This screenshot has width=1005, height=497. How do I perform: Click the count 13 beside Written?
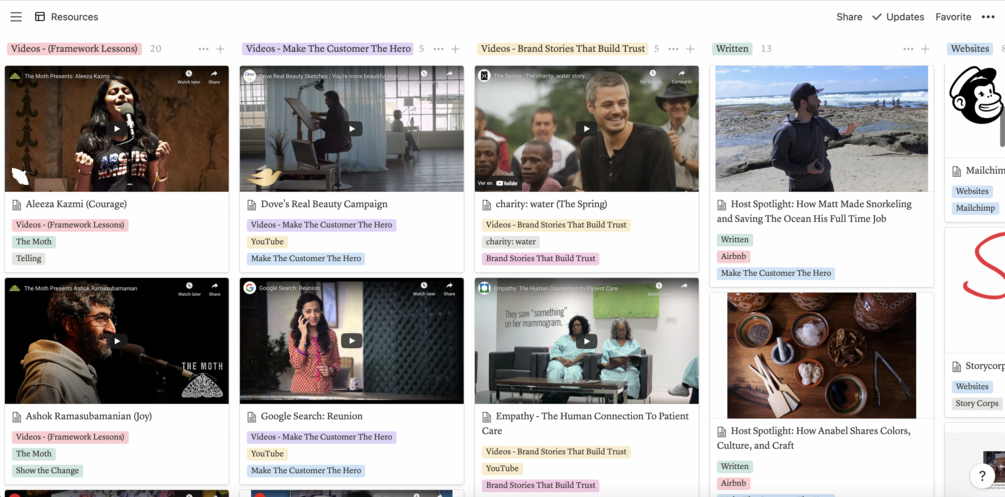(x=766, y=49)
